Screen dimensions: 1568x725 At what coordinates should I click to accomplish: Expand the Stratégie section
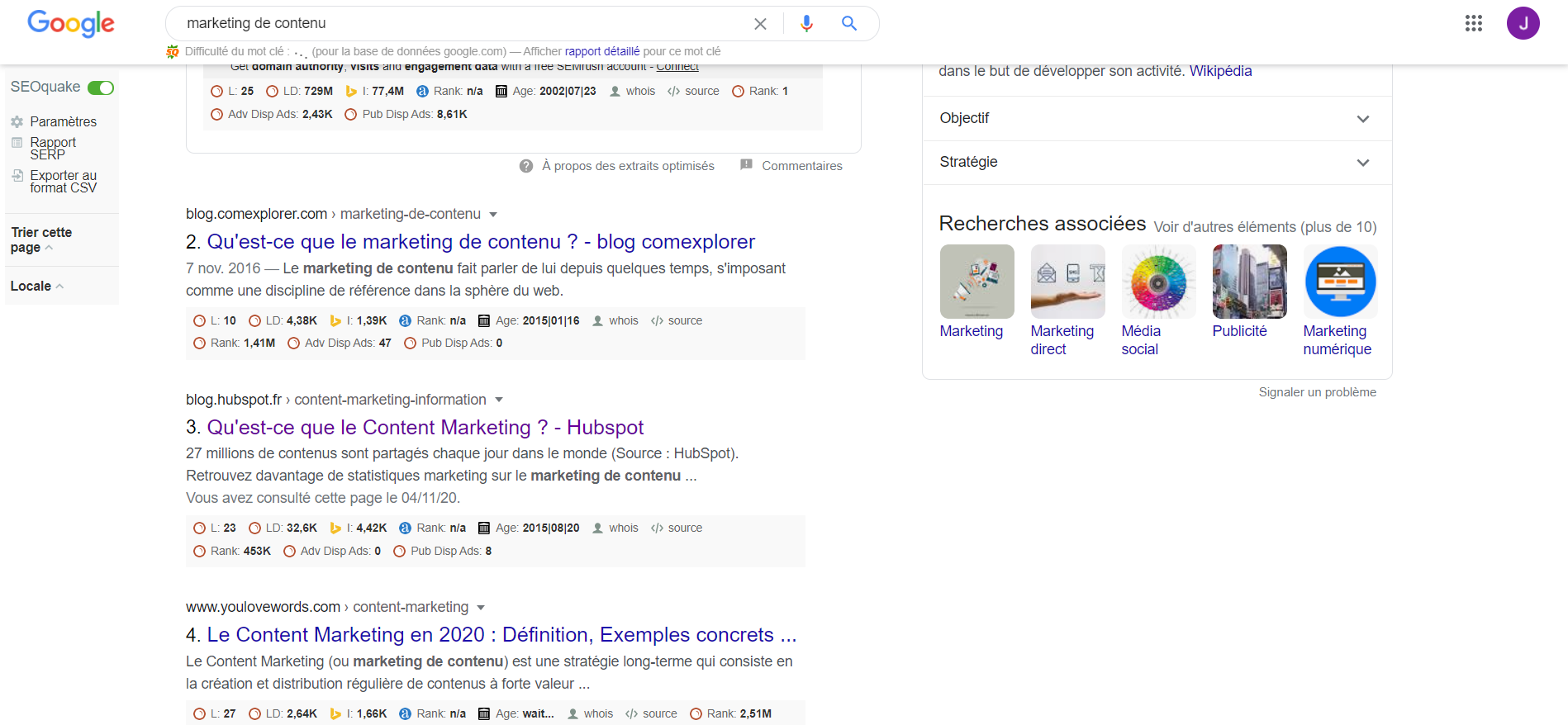point(1157,163)
